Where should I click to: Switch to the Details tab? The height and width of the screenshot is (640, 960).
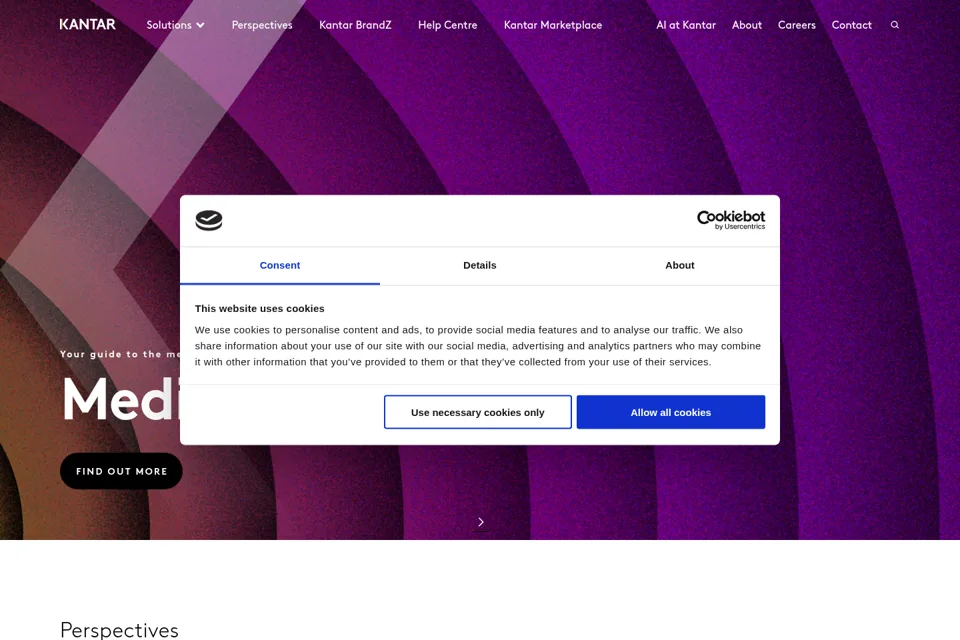pyautogui.click(x=479, y=266)
